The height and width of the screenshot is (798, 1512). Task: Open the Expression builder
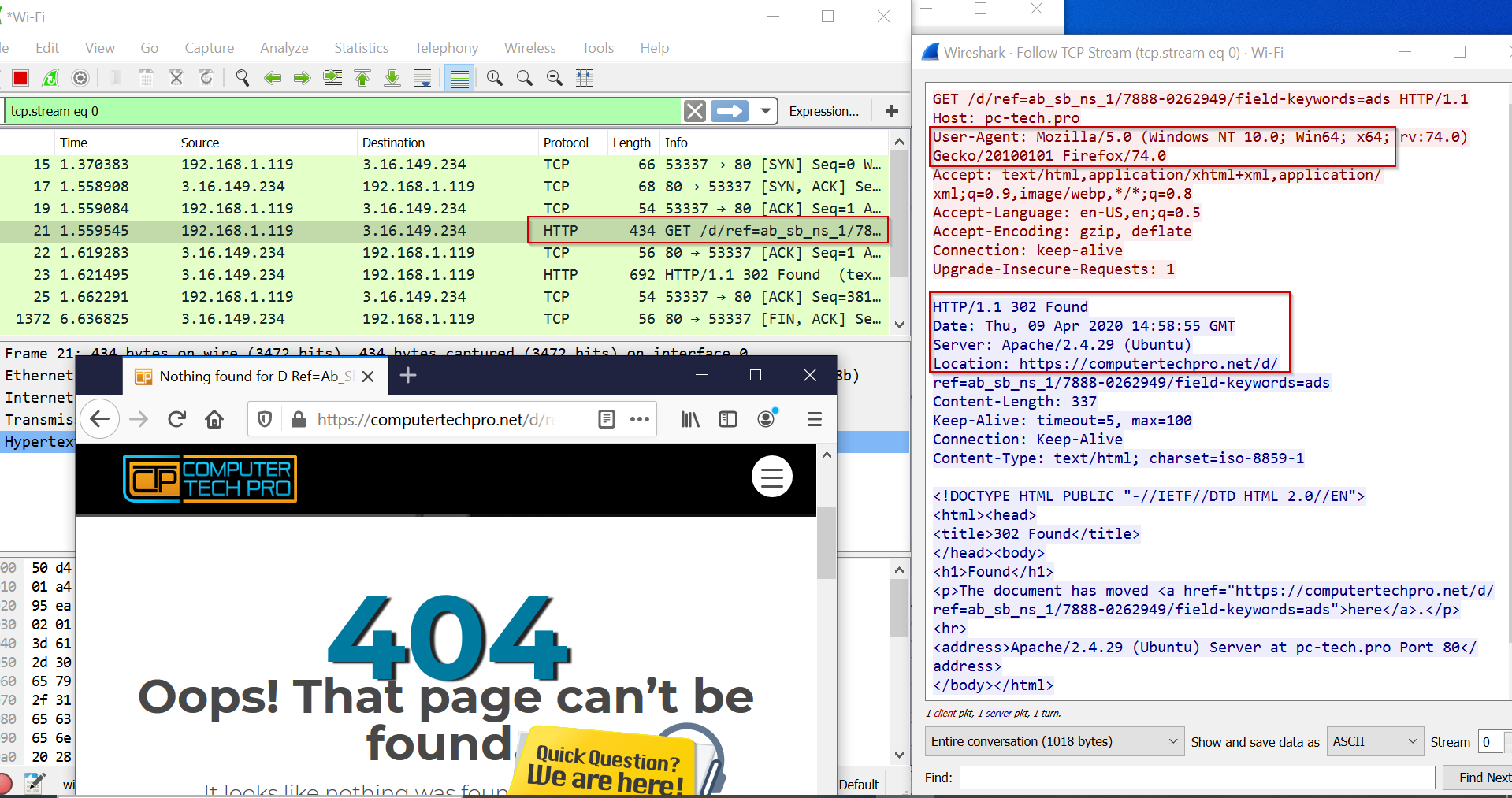824,111
